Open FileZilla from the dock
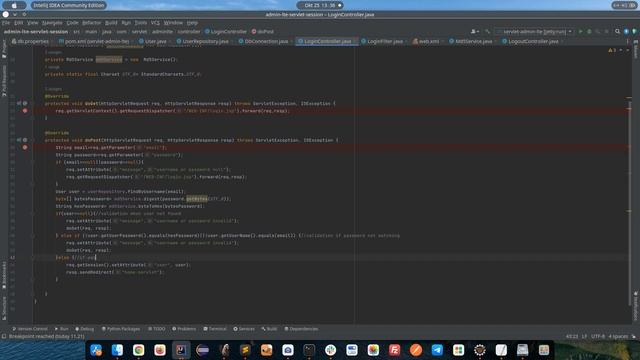 pyautogui.click(x=394, y=350)
